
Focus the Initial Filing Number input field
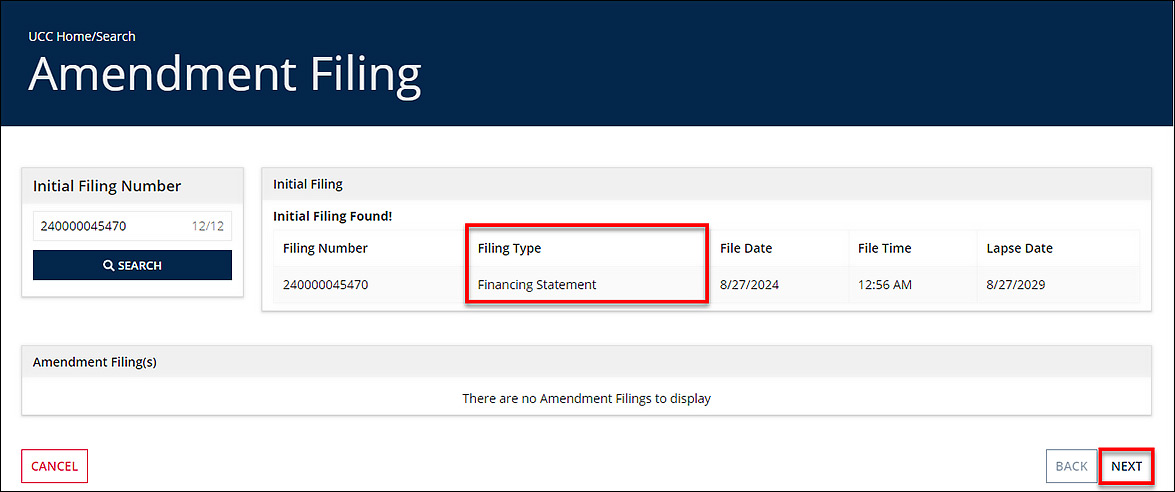[110, 226]
